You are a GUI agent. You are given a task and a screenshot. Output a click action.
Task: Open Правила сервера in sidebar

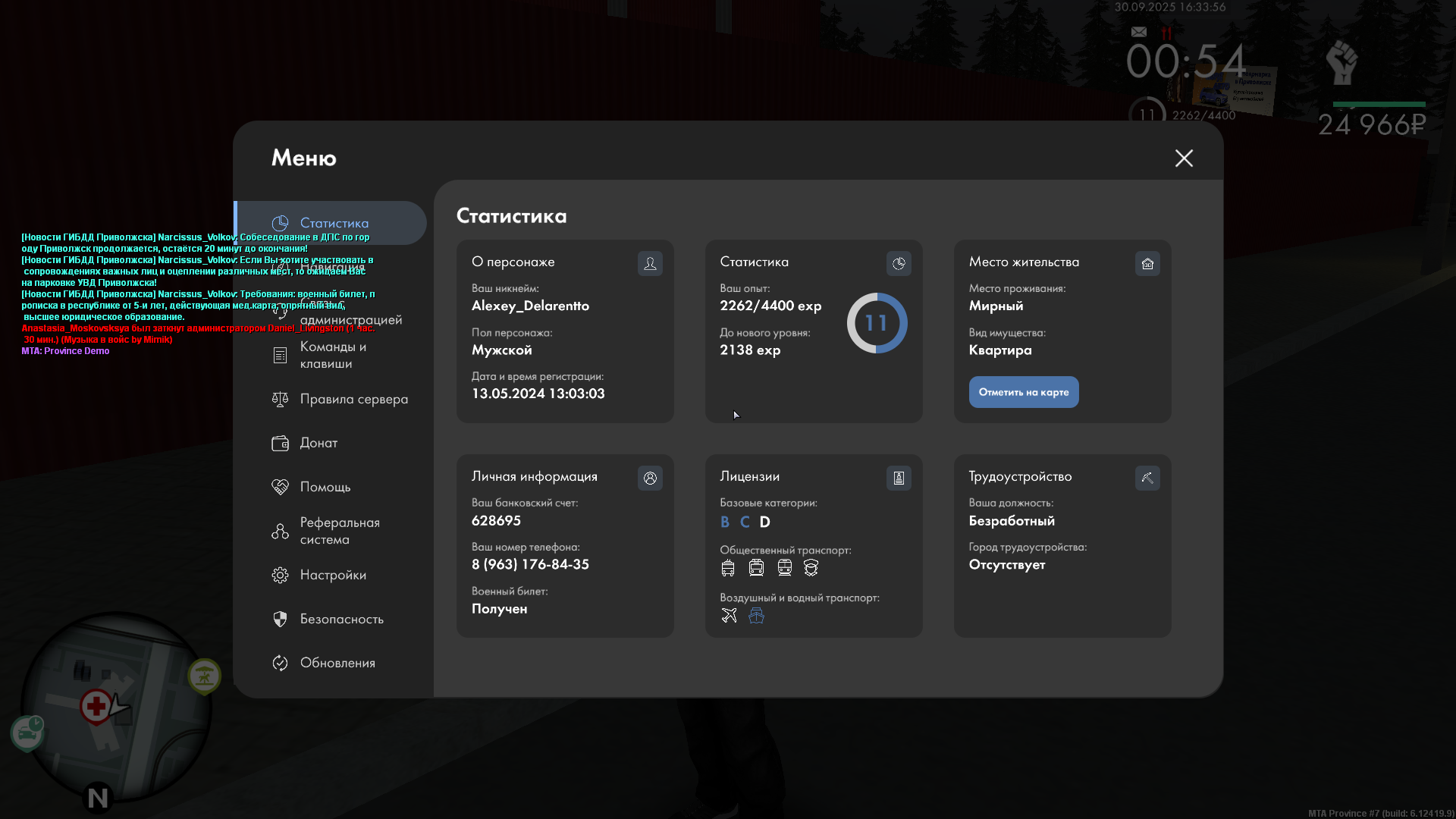point(353,399)
